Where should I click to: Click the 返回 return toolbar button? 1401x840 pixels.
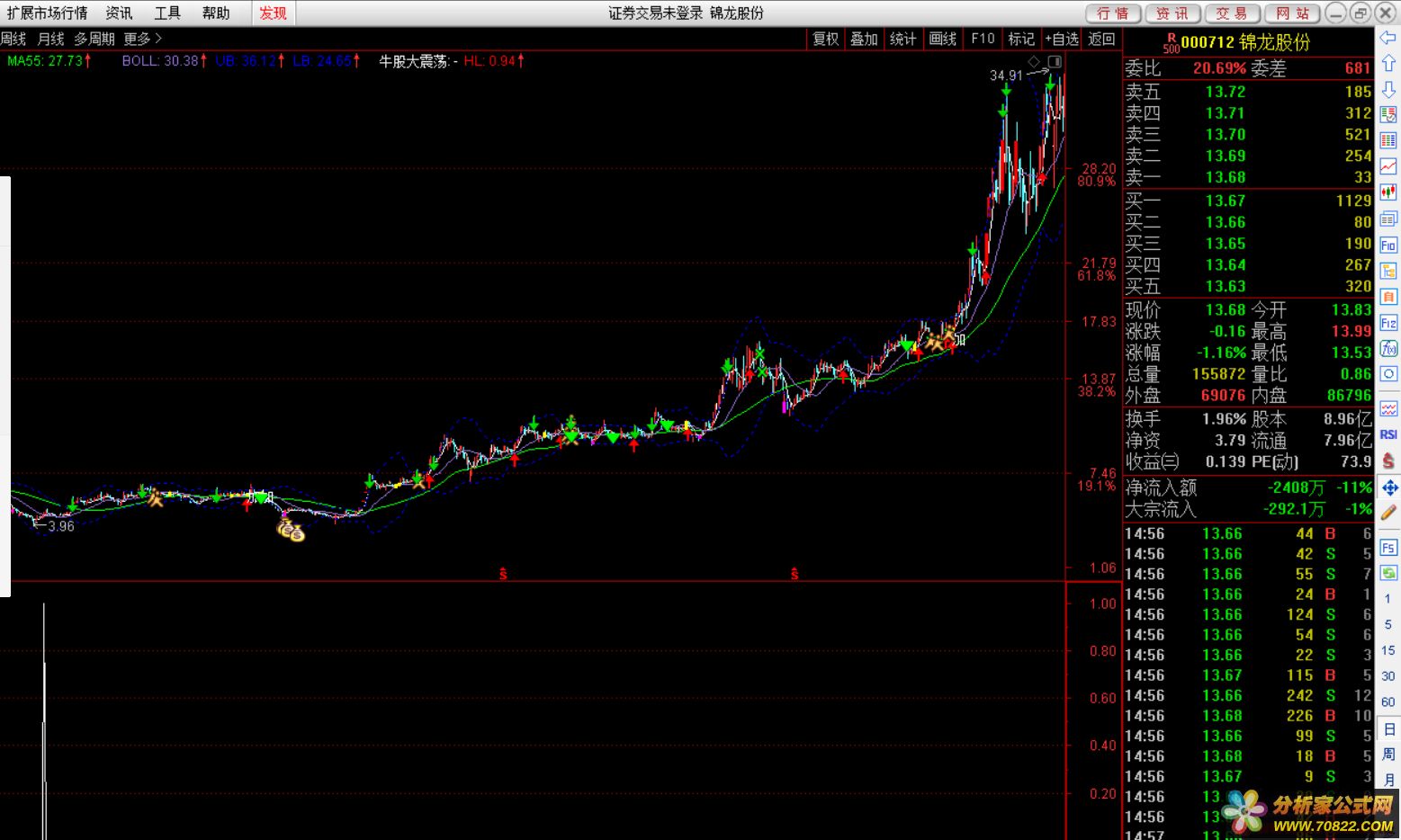click(1101, 39)
